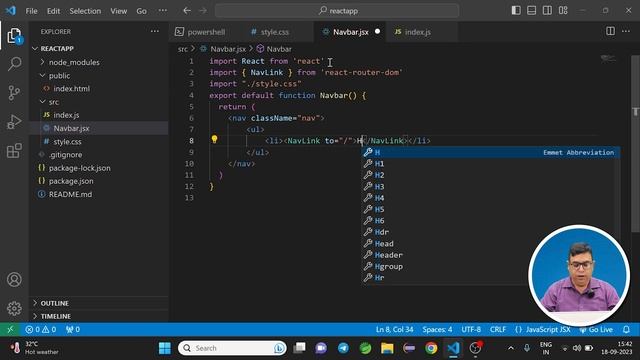640x360 pixels.
Task: Show hidden system tray icons chevron
Action: point(511,348)
